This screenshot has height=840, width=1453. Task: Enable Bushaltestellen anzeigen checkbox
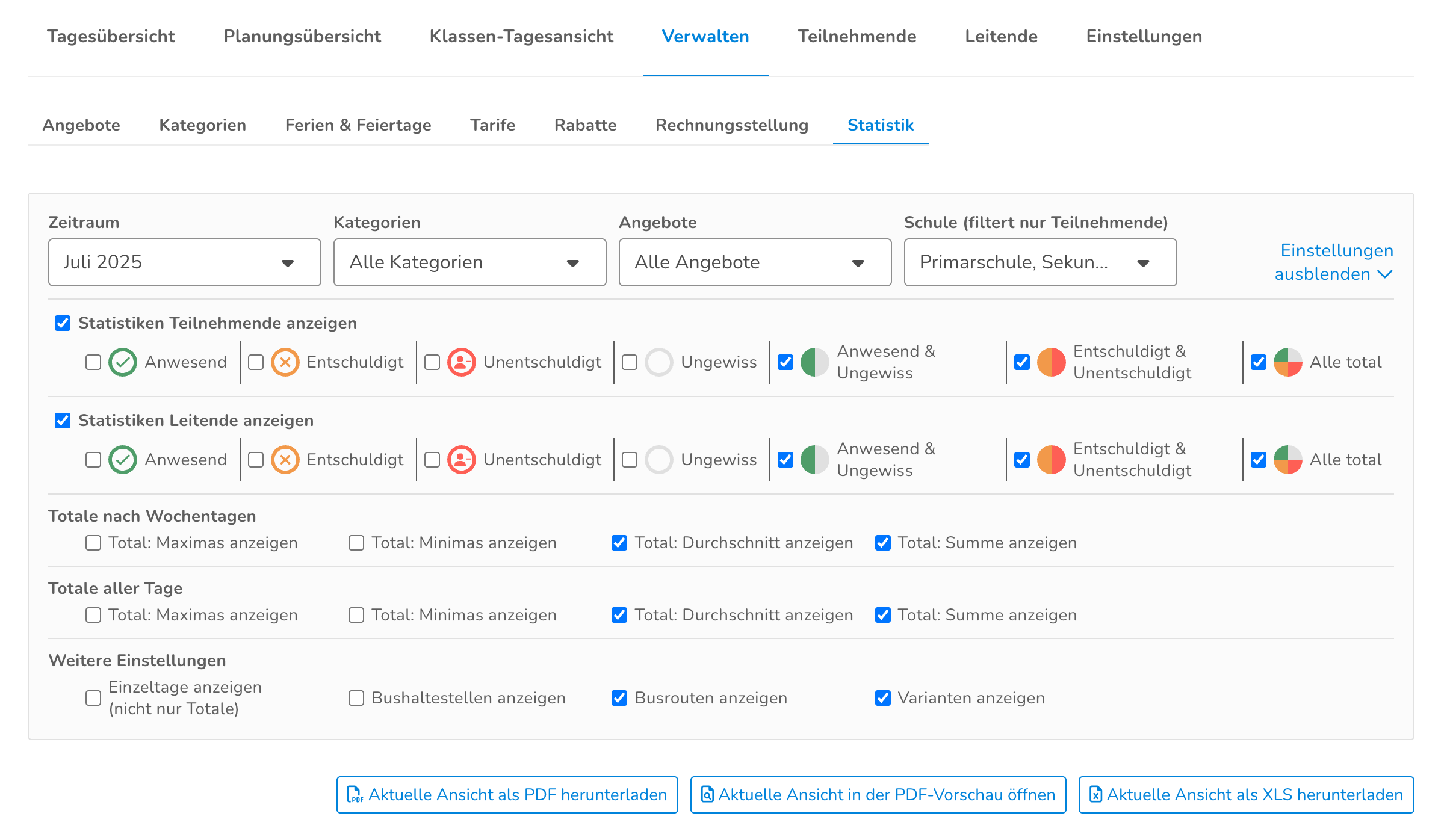(x=356, y=698)
